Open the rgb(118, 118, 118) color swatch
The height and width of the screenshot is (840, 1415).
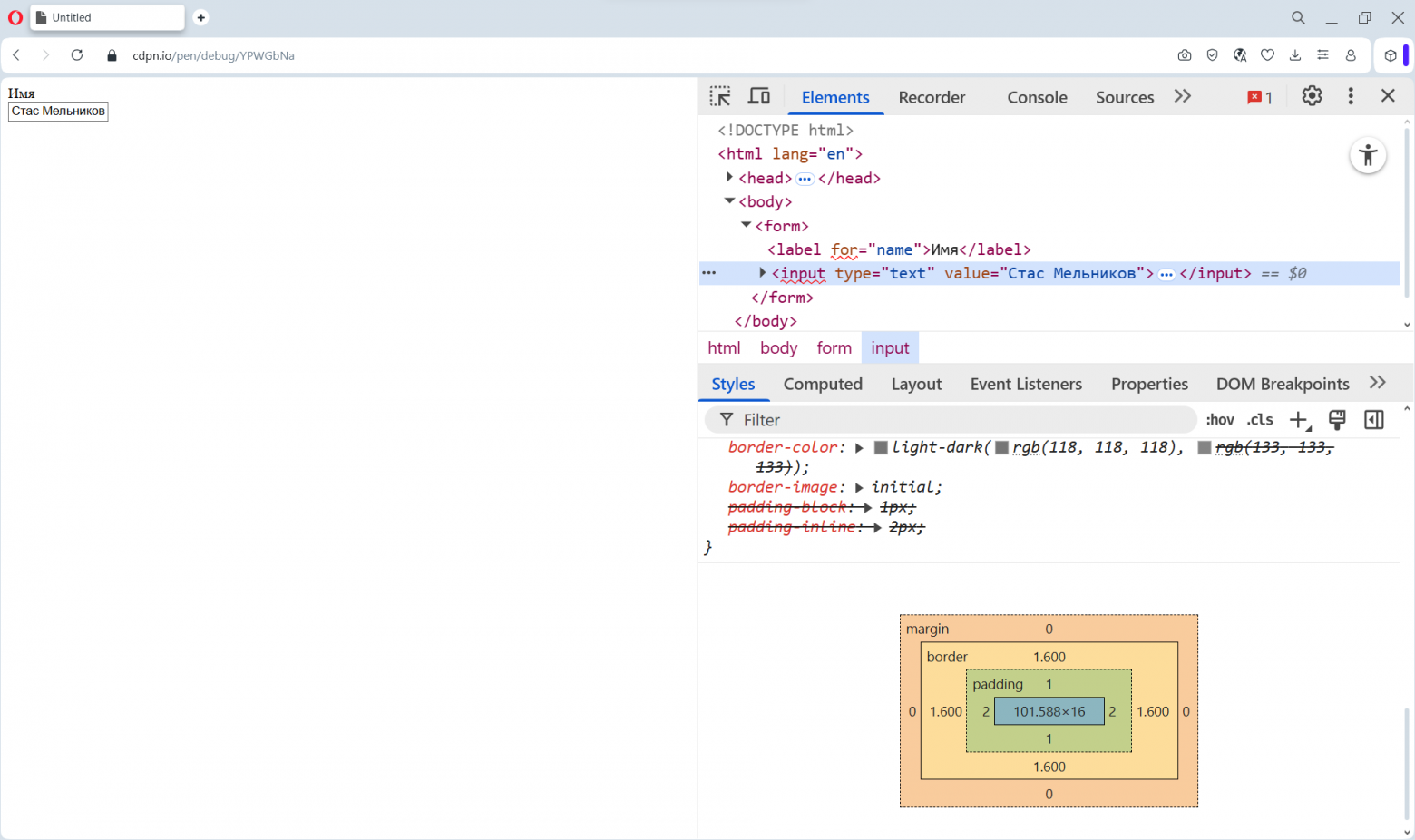tap(1001, 447)
